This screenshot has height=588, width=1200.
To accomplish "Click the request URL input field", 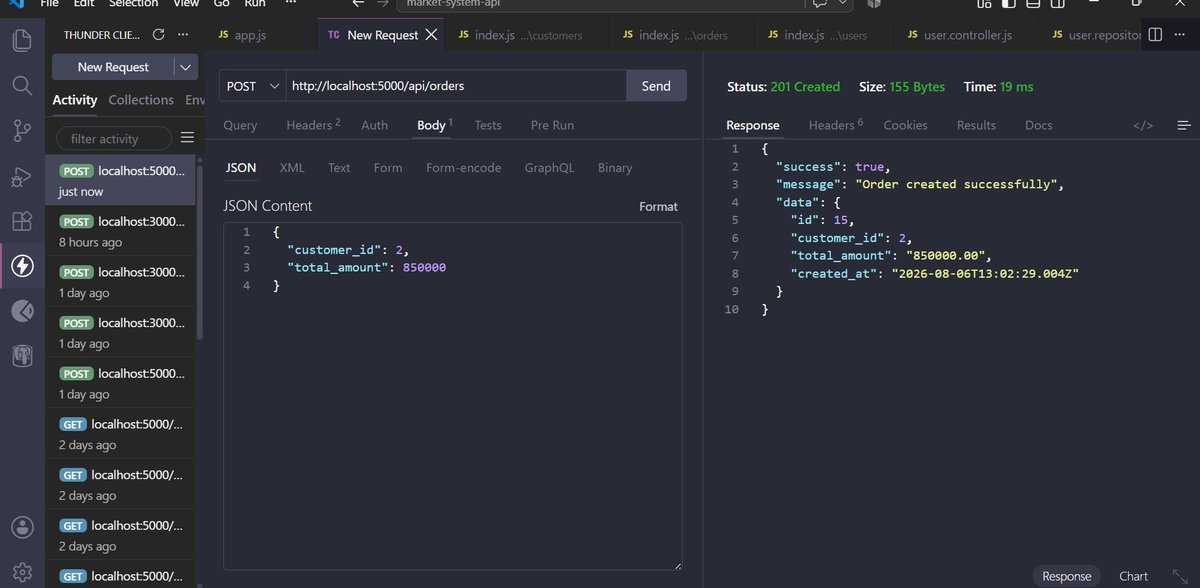I will (x=456, y=86).
